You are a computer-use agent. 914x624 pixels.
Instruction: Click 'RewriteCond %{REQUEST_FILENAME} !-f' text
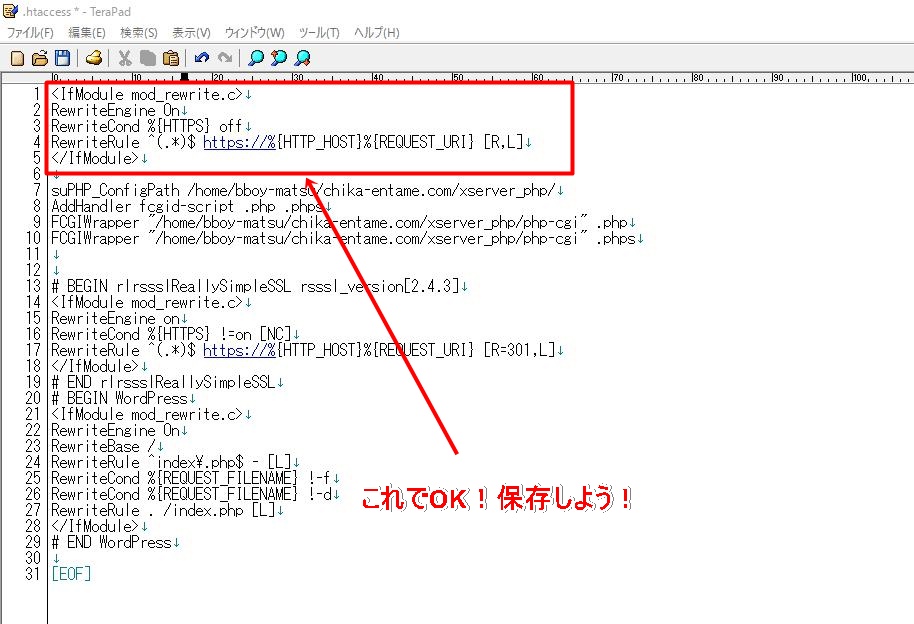(191, 479)
